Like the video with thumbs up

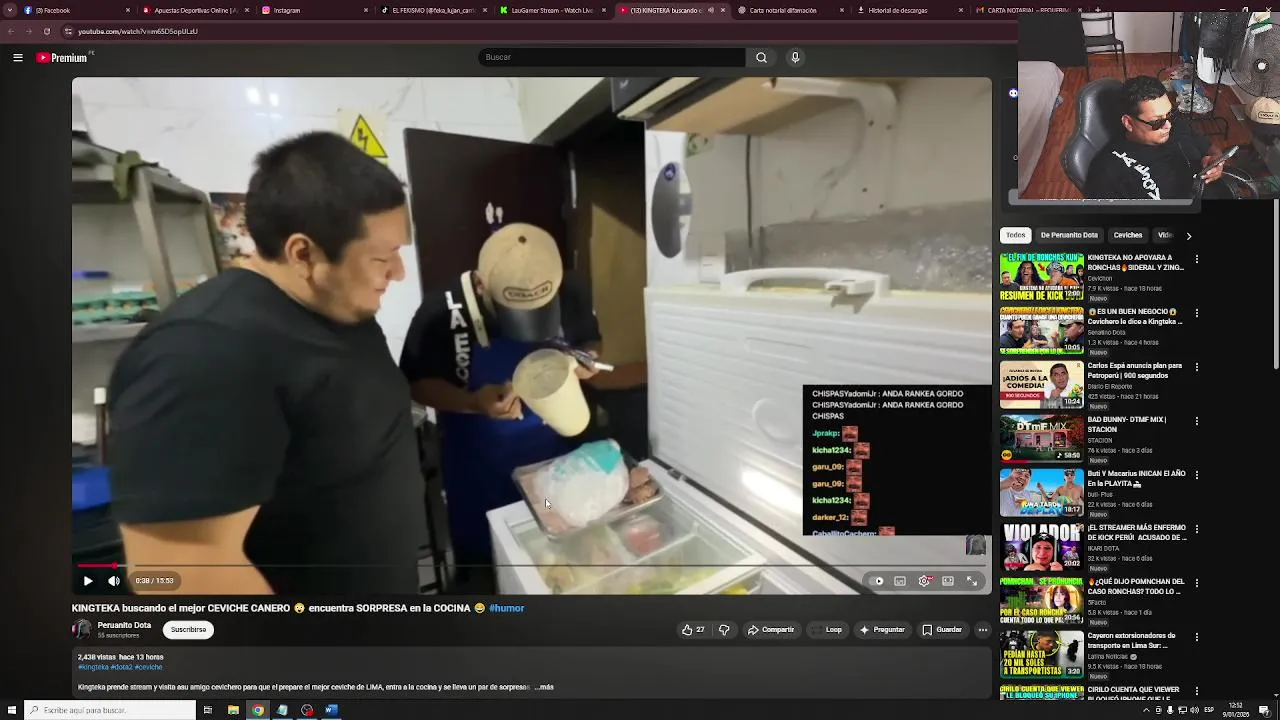coord(693,630)
